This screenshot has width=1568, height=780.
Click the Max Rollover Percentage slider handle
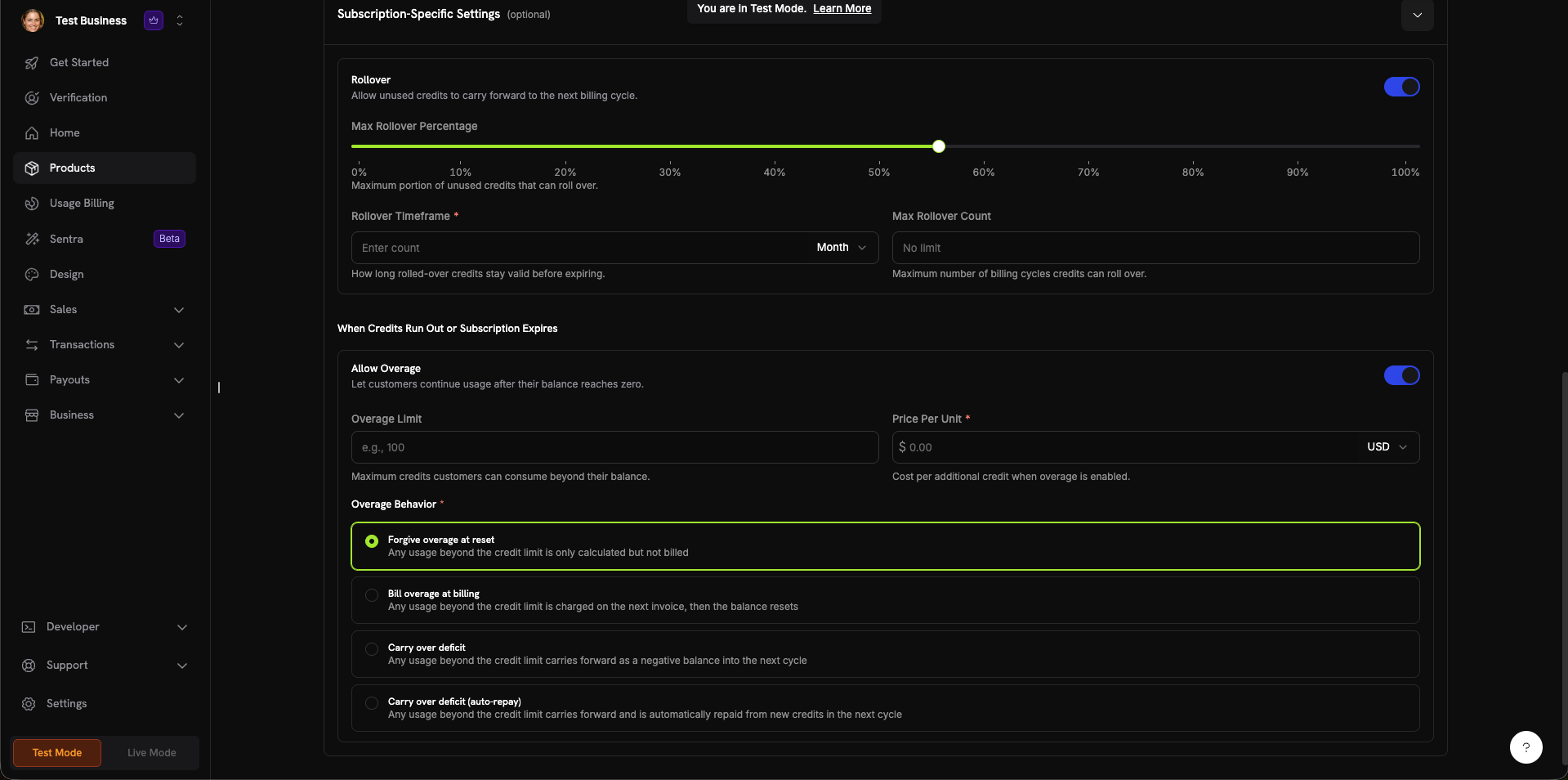pos(937,146)
